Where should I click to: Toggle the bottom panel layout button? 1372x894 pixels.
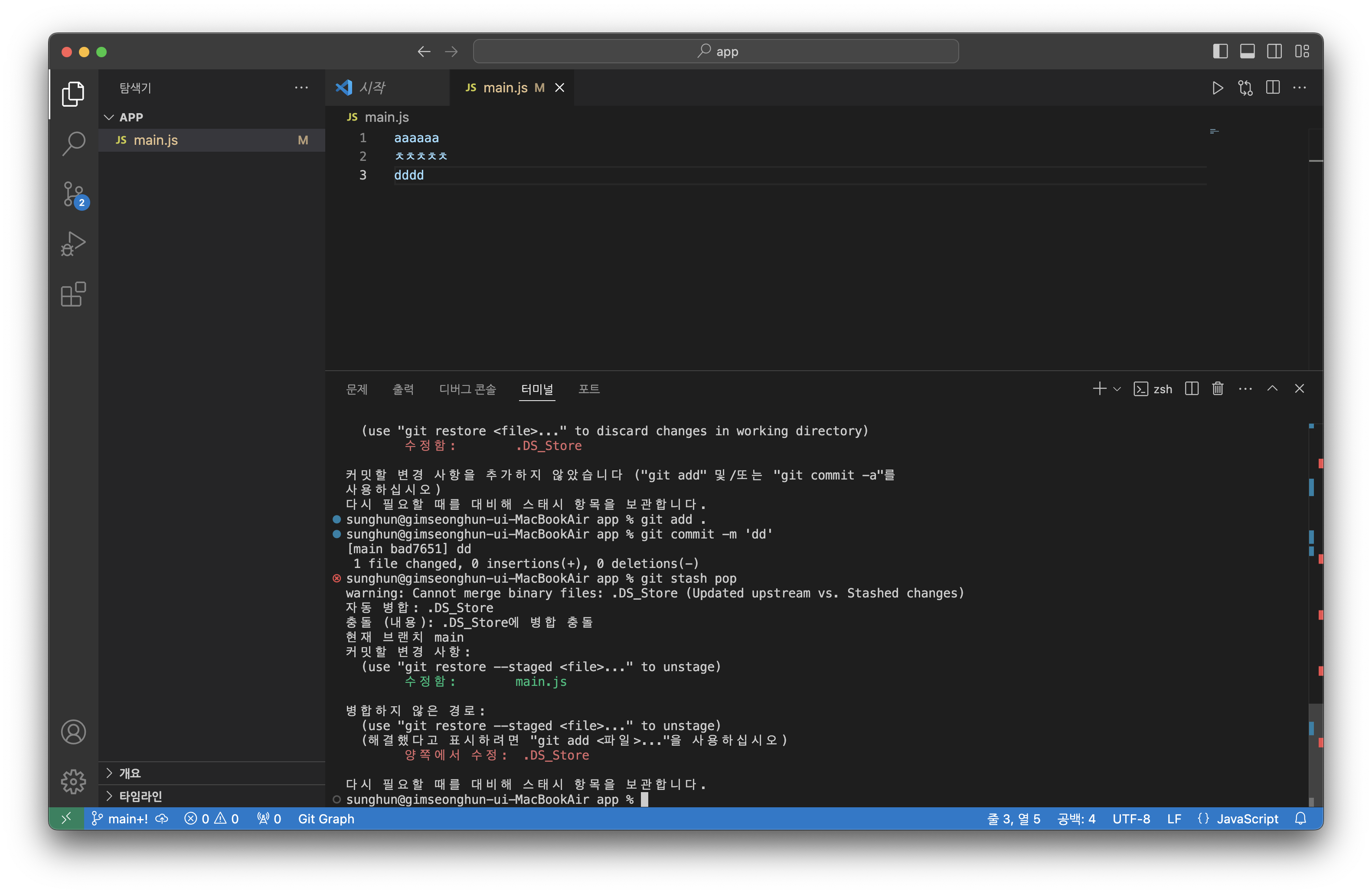click(1247, 51)
